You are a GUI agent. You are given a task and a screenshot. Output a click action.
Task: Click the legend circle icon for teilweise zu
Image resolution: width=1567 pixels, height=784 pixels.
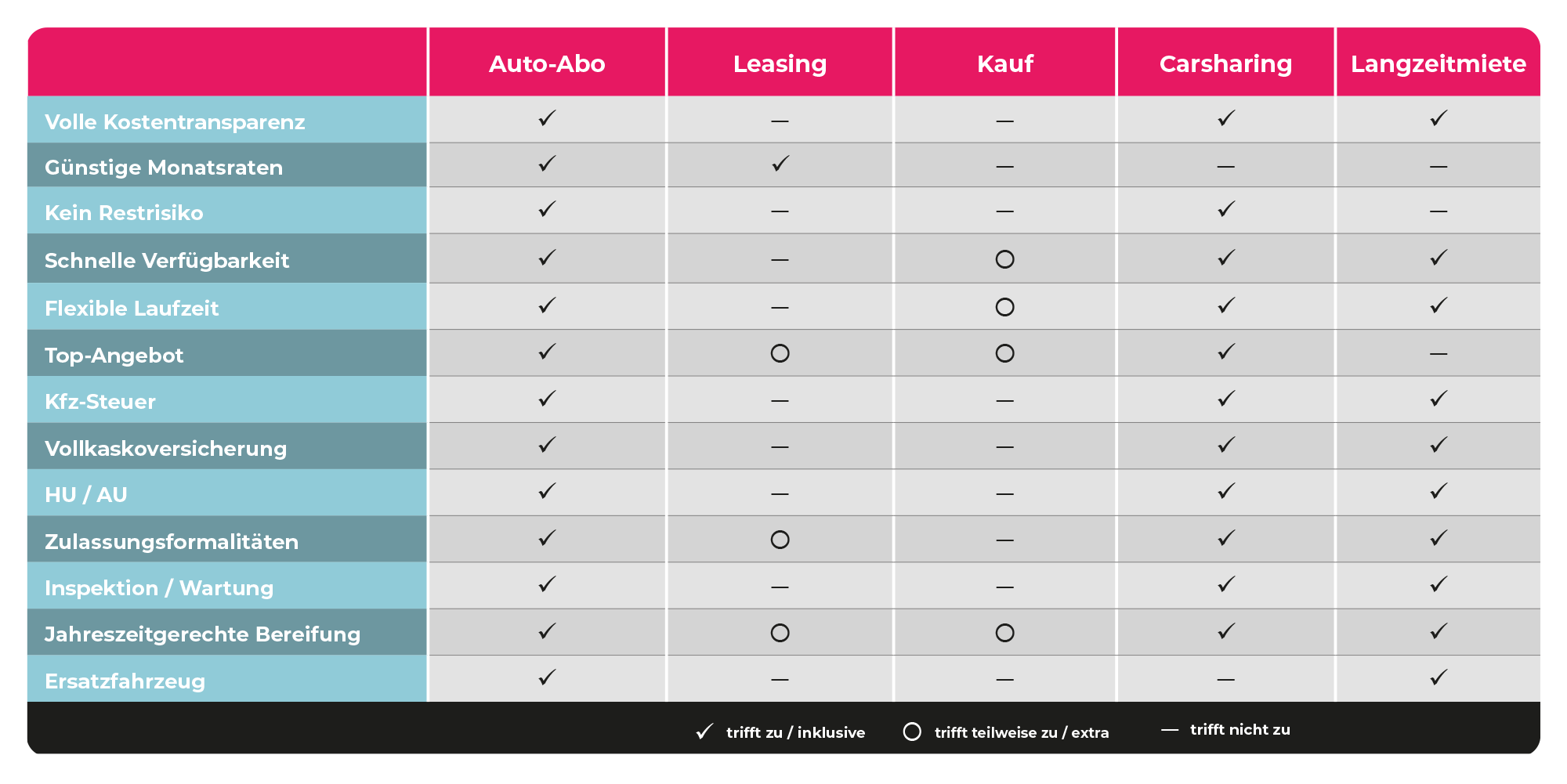(912, 732)
